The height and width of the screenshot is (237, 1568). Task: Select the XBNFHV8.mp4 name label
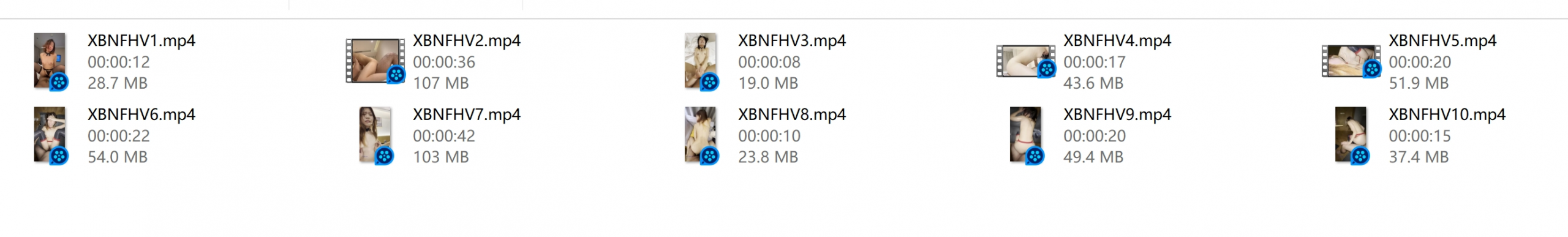(792, 115)
